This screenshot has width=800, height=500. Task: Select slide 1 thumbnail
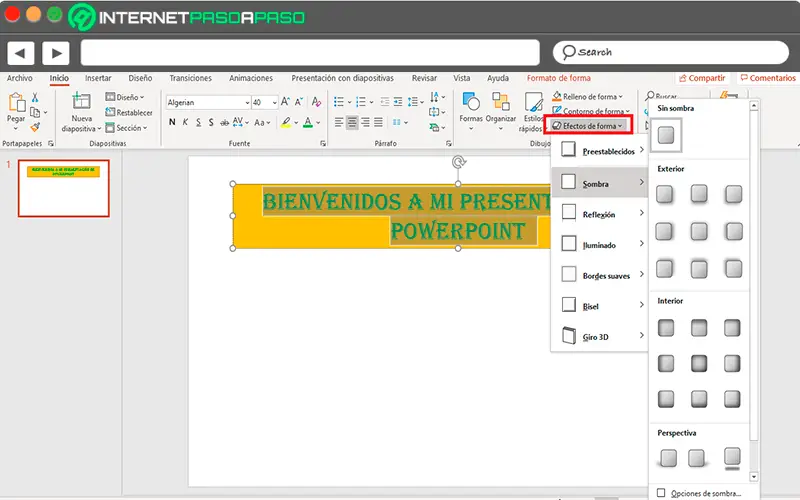(65, 187)
